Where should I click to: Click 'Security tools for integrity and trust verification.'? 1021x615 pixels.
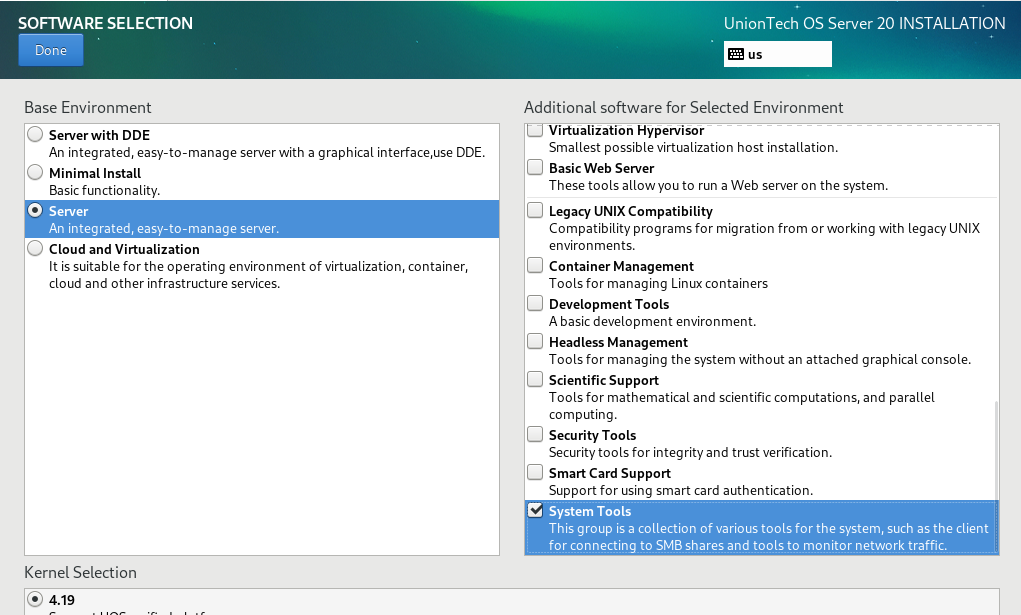pos(690,453)
